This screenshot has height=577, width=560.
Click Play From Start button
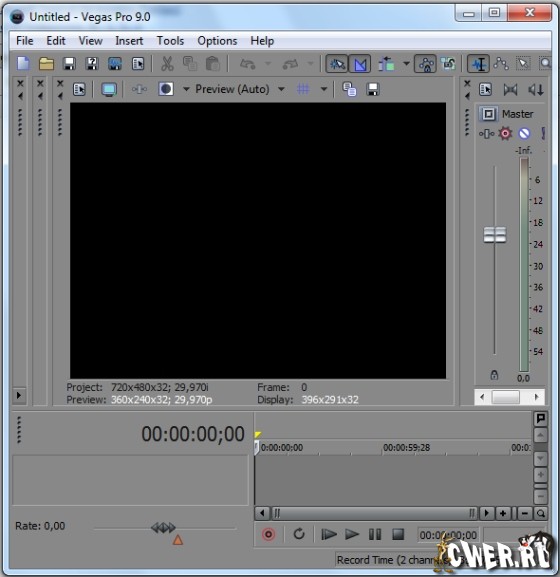click(329, 534)
